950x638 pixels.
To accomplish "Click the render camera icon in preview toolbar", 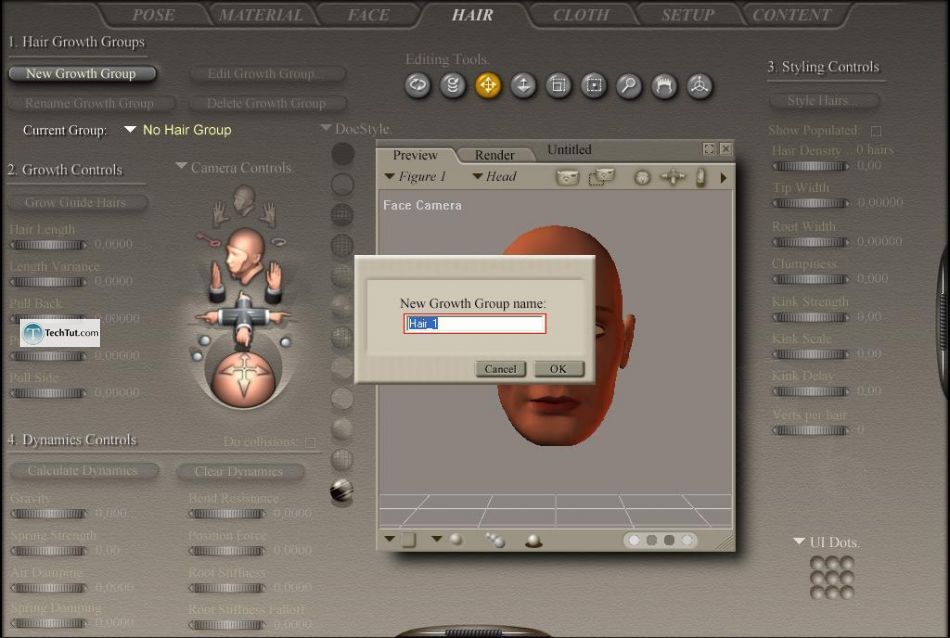I will click(x=567, y=177).
